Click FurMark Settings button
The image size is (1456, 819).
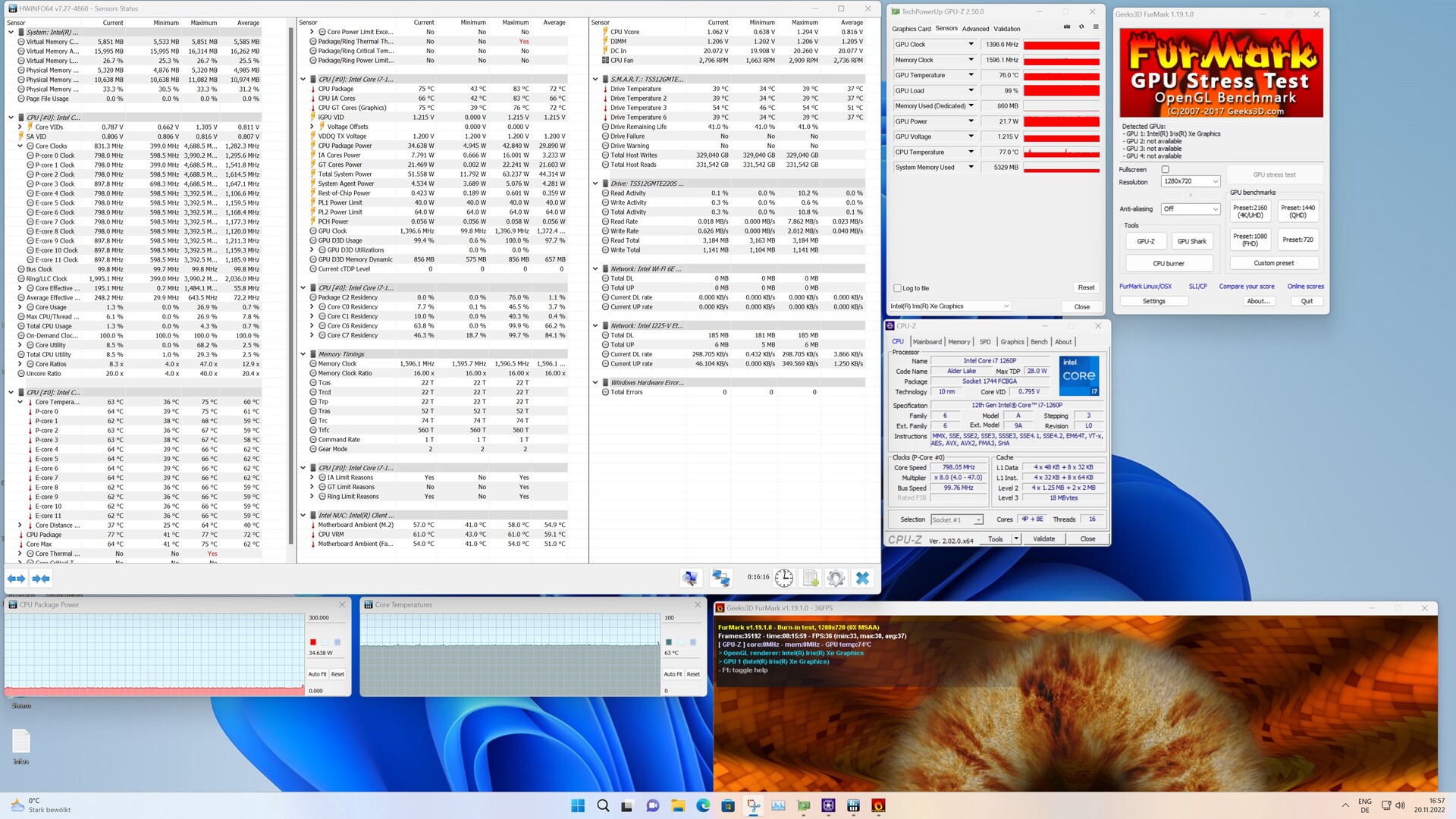tap(1153, 301)
